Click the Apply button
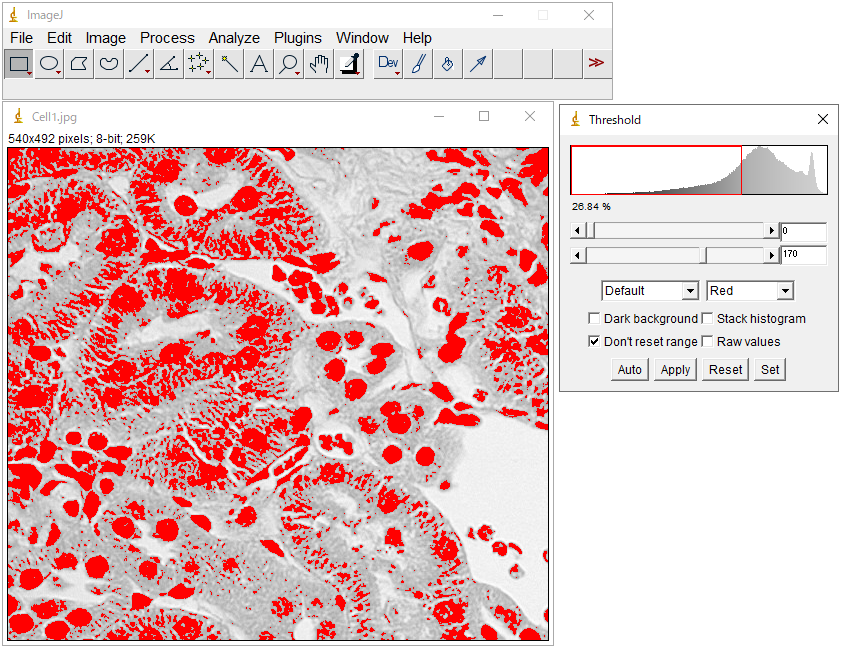 click(675, 370)
